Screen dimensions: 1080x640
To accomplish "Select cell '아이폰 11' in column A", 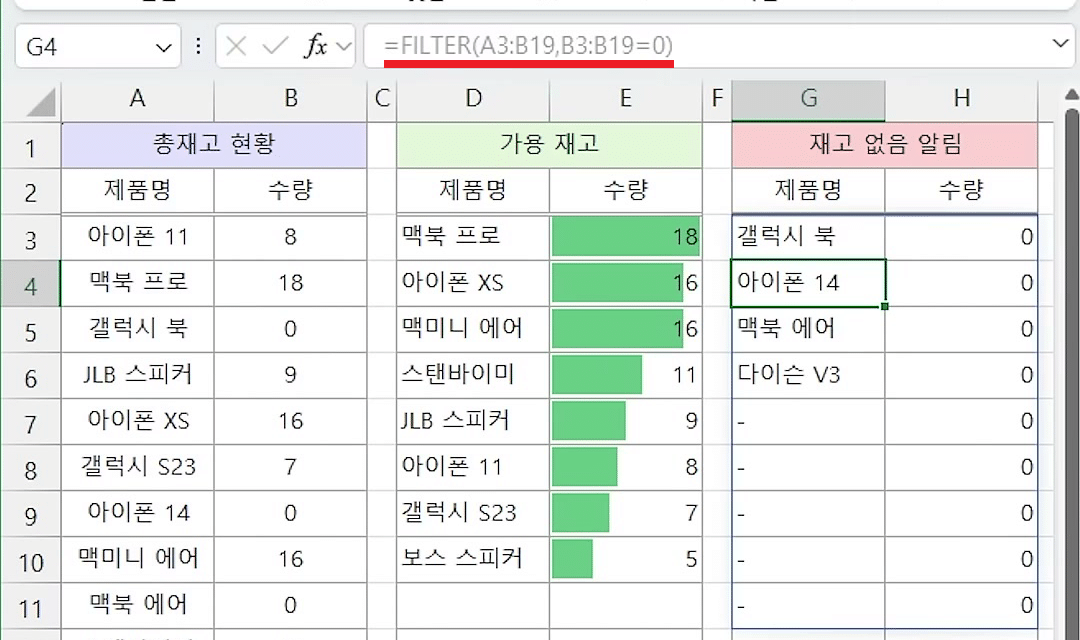I will click(x=138, y=237).
